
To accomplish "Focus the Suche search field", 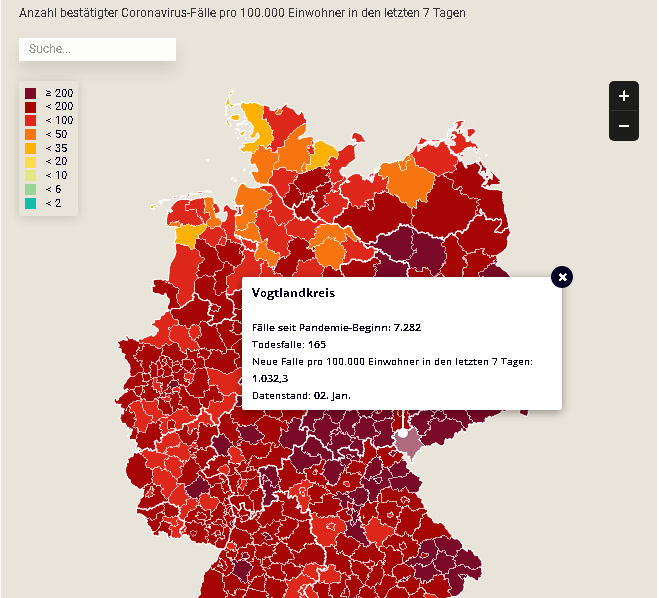I will click(97, 49).
